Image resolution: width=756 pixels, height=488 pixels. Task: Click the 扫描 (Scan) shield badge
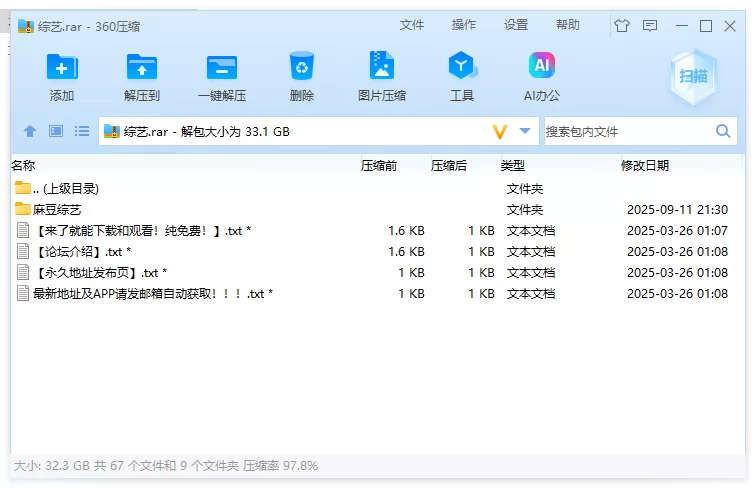(x=693, y=77)
